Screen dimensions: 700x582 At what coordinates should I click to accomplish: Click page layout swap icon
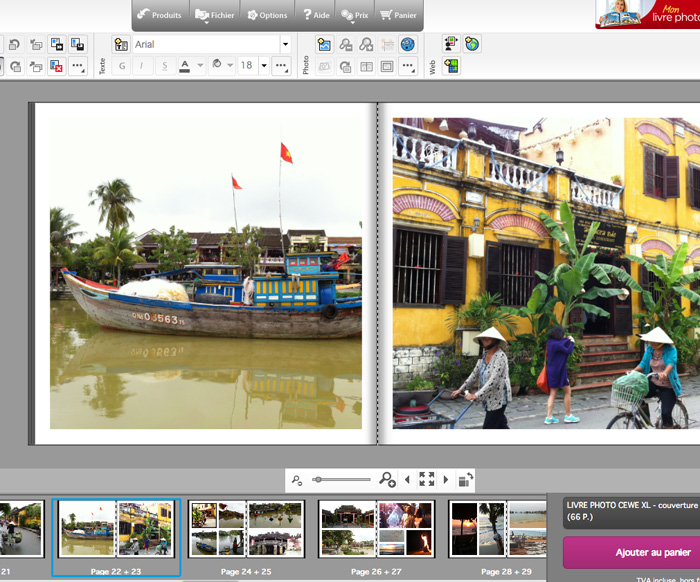pos(466,480)
